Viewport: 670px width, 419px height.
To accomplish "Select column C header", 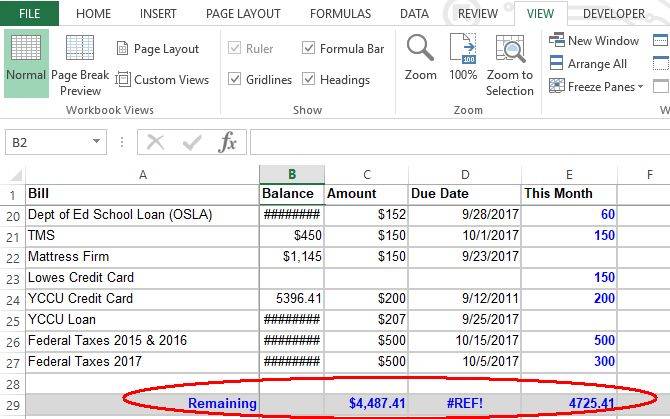I will [367, 175].
